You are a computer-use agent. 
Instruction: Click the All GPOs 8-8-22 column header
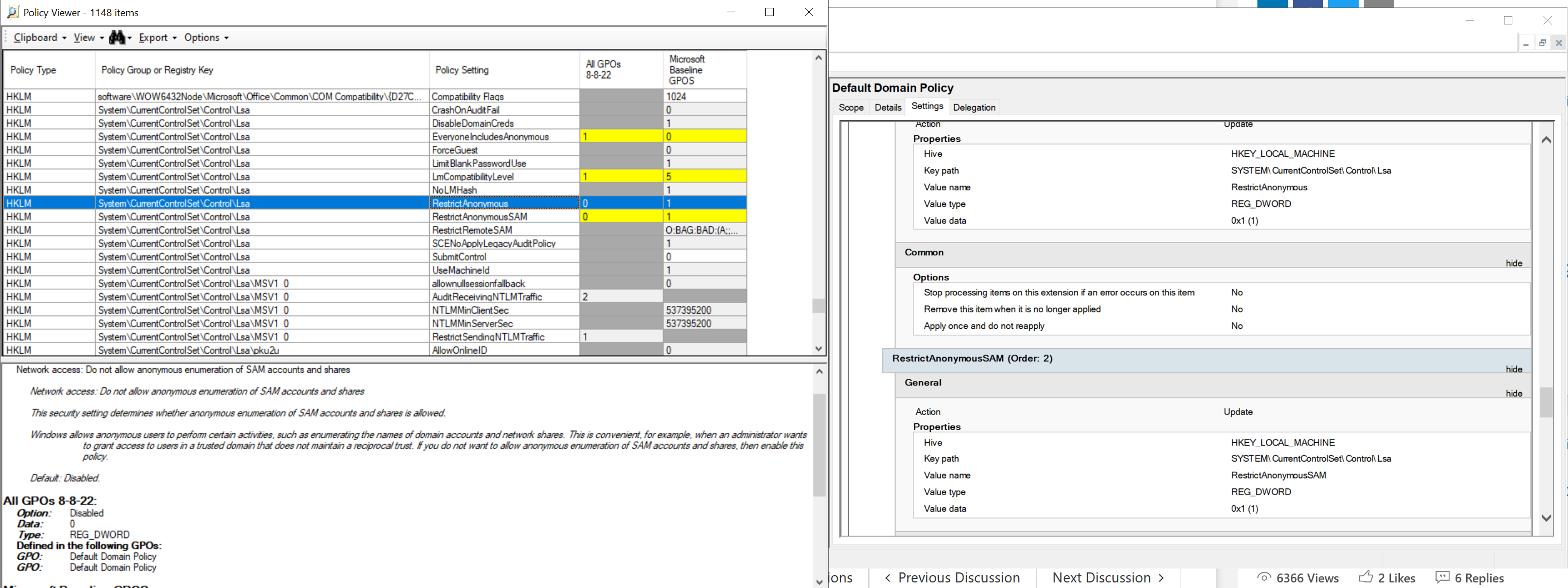coord(622,70)
